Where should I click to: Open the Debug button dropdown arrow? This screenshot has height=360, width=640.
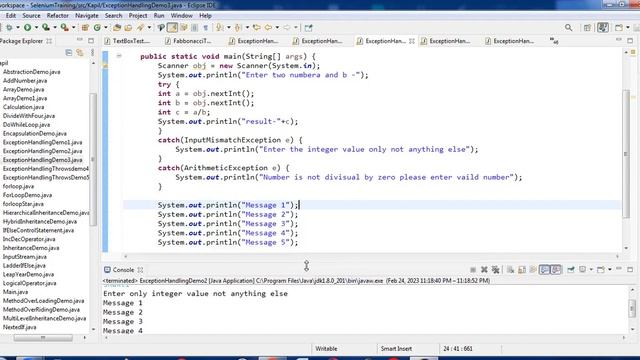click(x=18, y=28)
